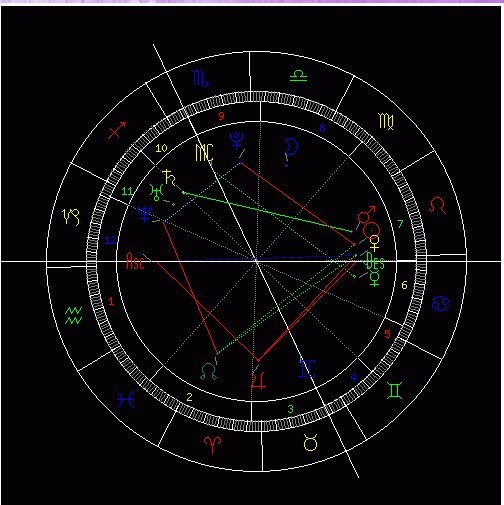Image resolution: width=504 pixels, height=505 pixels.
Task: Select the green Gemini zodiac glyph
Action: click(x=394, y=391)
